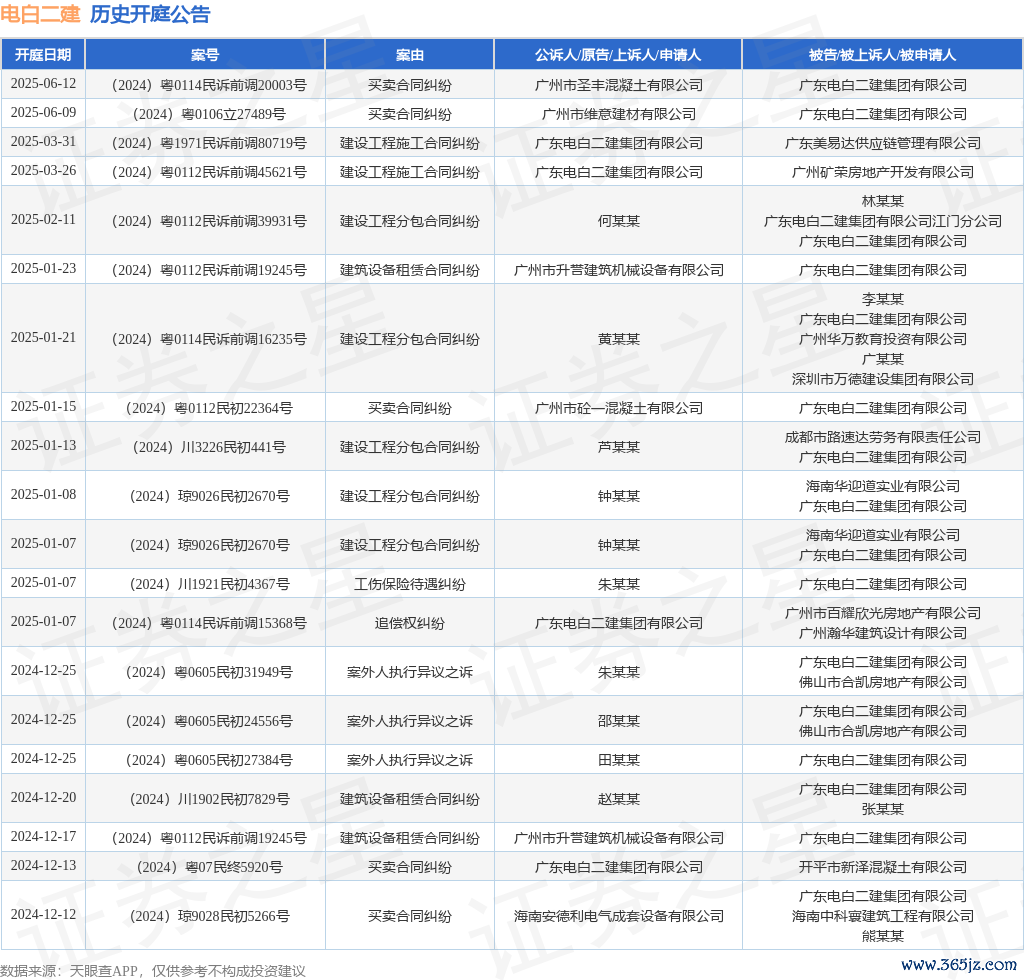Click defendant 张某某
Image resolution: width=1024 pixels, height=980 pixels.
coord(882,809)
